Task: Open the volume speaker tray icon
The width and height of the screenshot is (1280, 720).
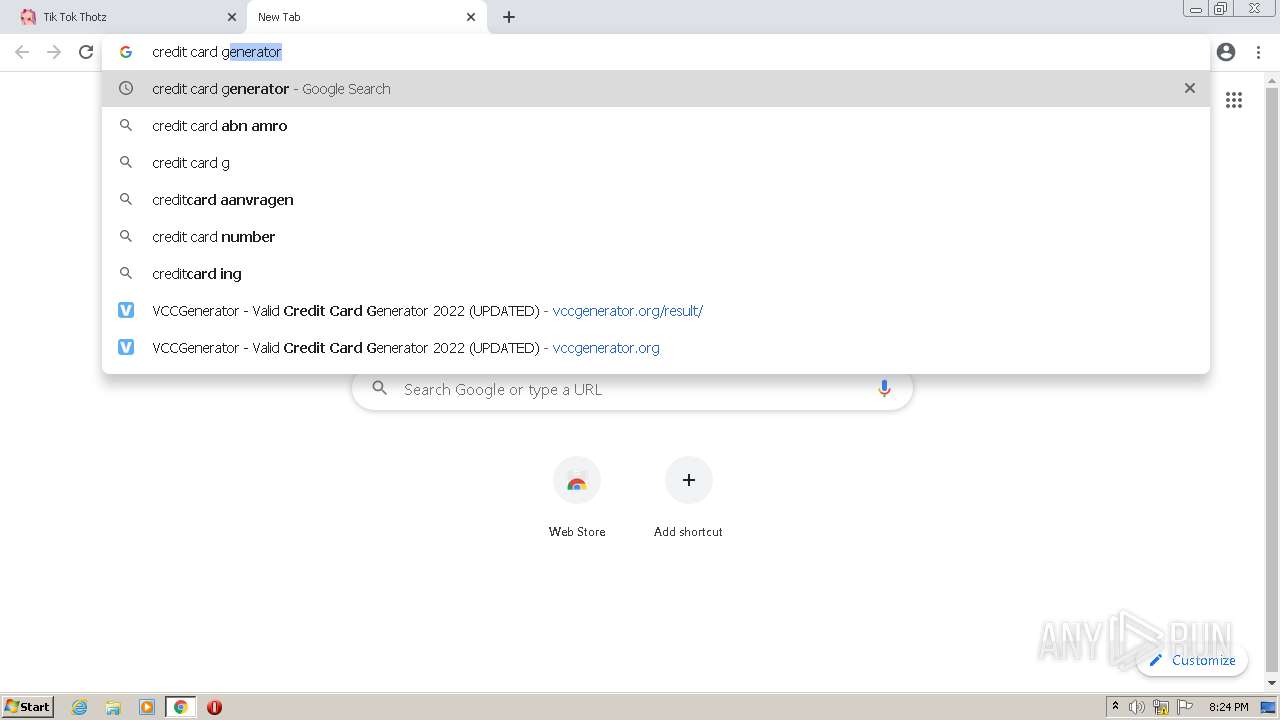Action: [1137, 707]
